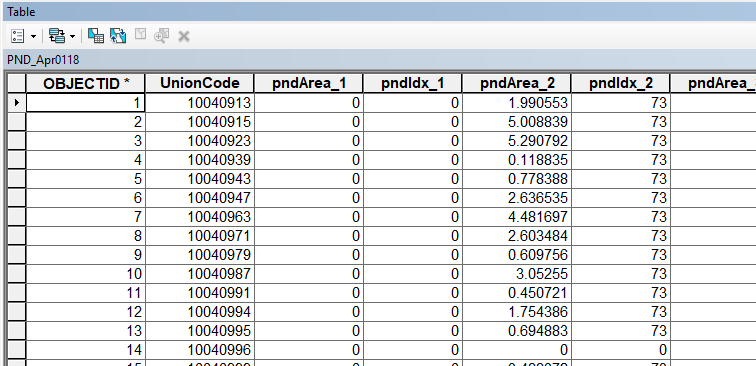The width and height of the screenshot is (756, 366).
Task: Click the pndArea_1 column header
Action: (309, 83)
